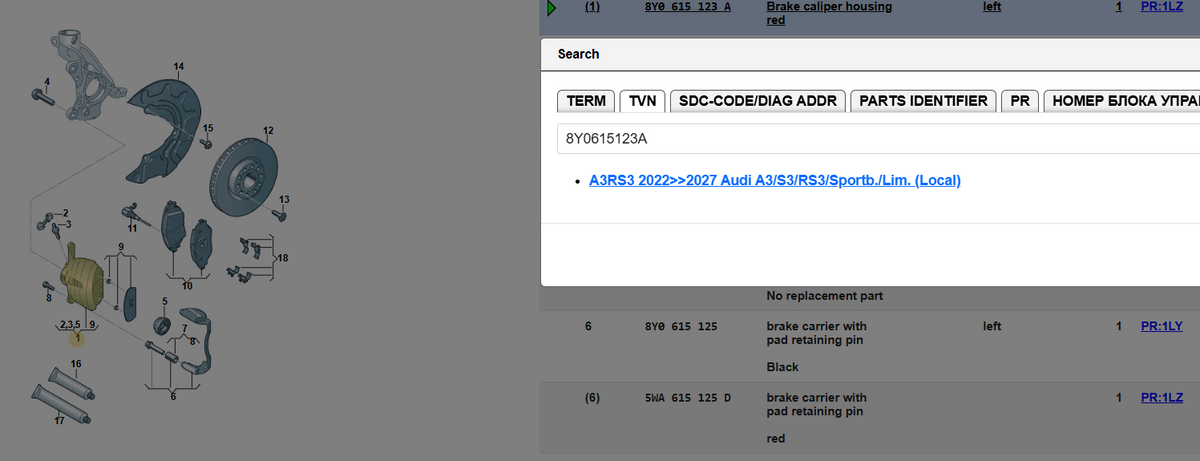Click the green arrow marker beside row (1)

[551, 8]
